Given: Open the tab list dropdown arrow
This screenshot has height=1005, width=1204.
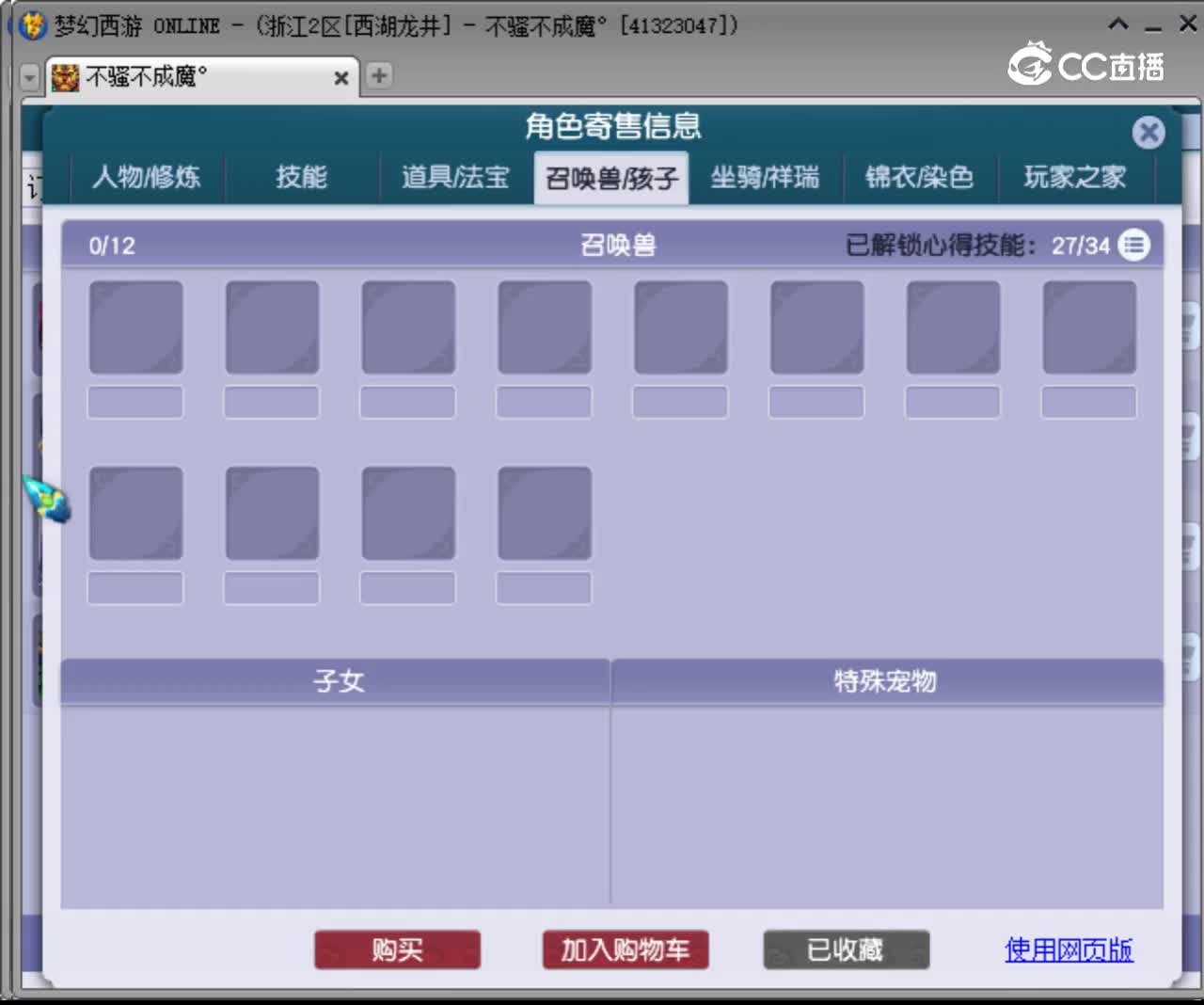Looking at the screenshot, I should click(x=30, y=77).
